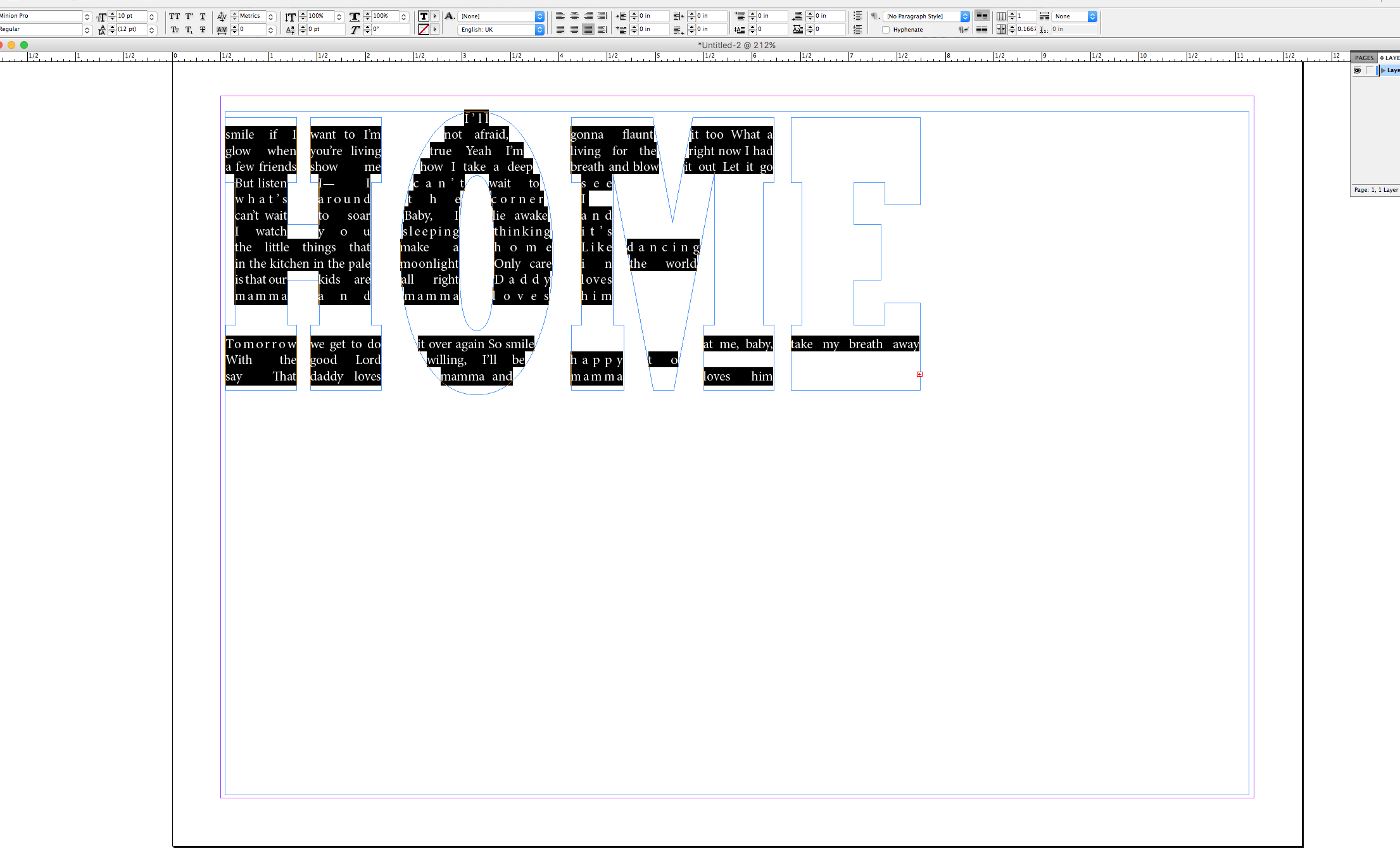Open the span columns None dropdown
The width and height of the screenshot is (1400, 856).
[1092, 16]
